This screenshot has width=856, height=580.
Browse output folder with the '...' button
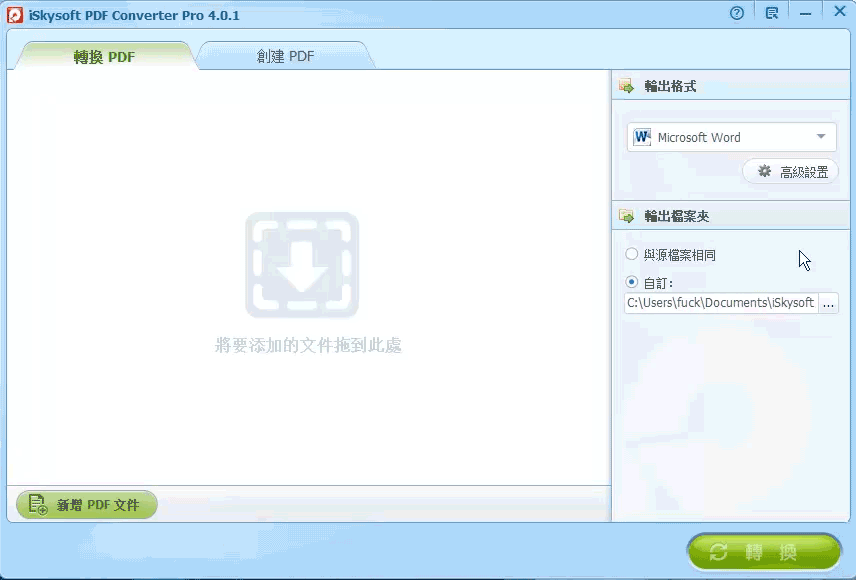pos(828,303)
